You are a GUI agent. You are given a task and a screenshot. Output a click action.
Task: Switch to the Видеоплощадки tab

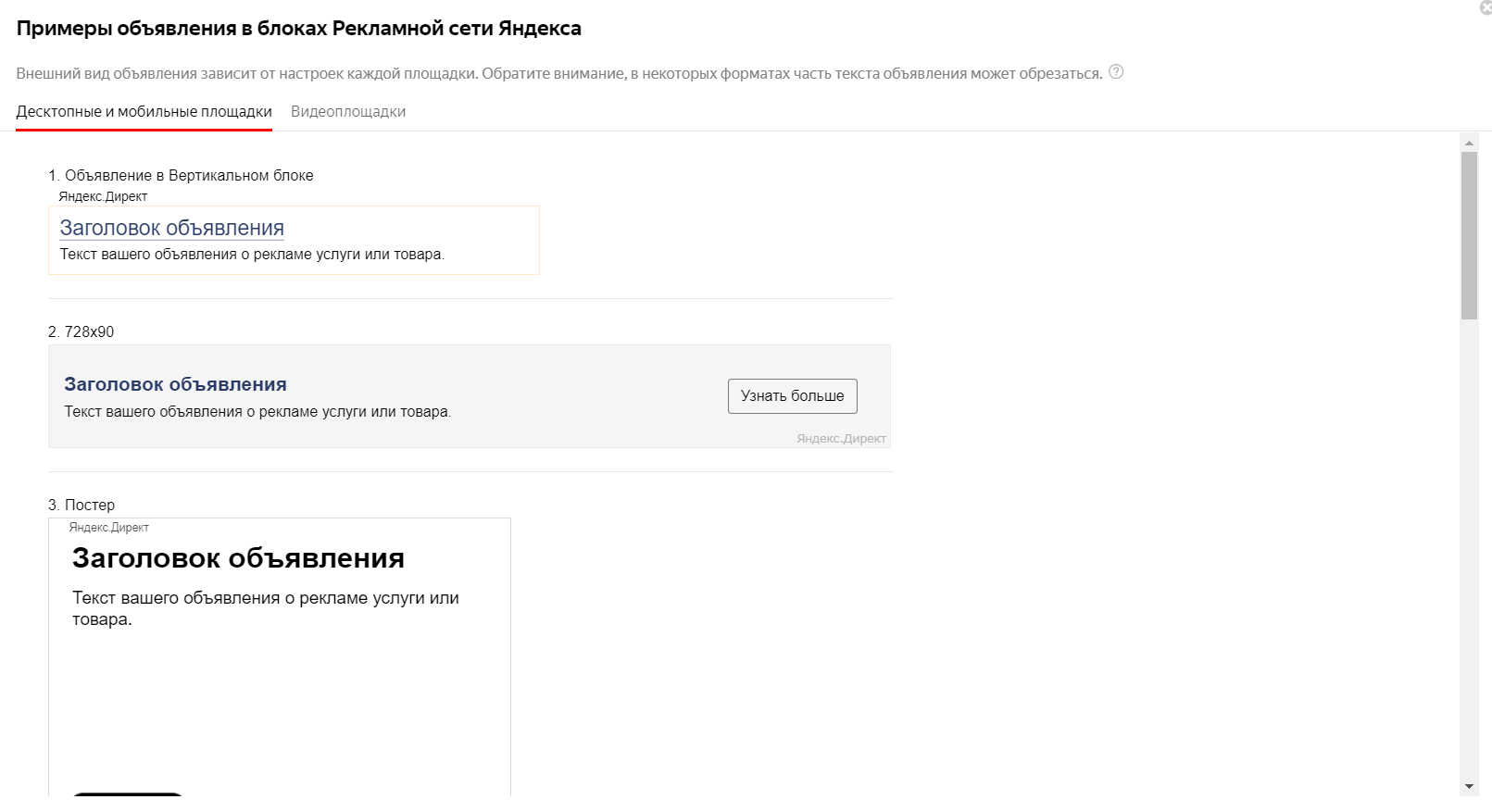point(348,112)
